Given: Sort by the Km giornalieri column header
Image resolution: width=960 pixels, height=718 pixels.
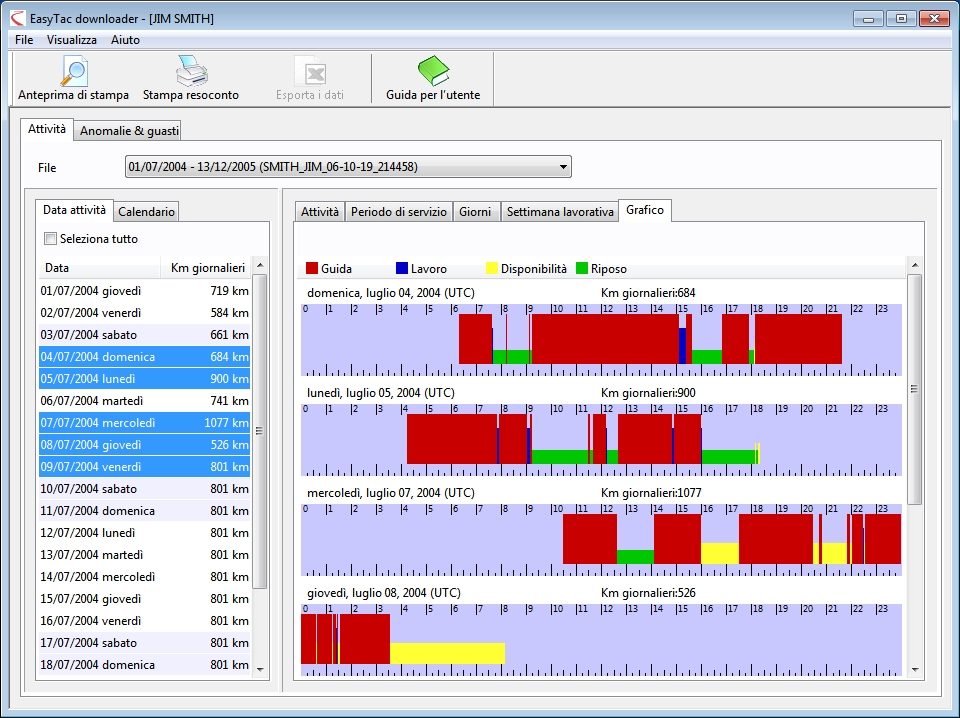Looking at the screenshot, I should click(x=207, y=268).
